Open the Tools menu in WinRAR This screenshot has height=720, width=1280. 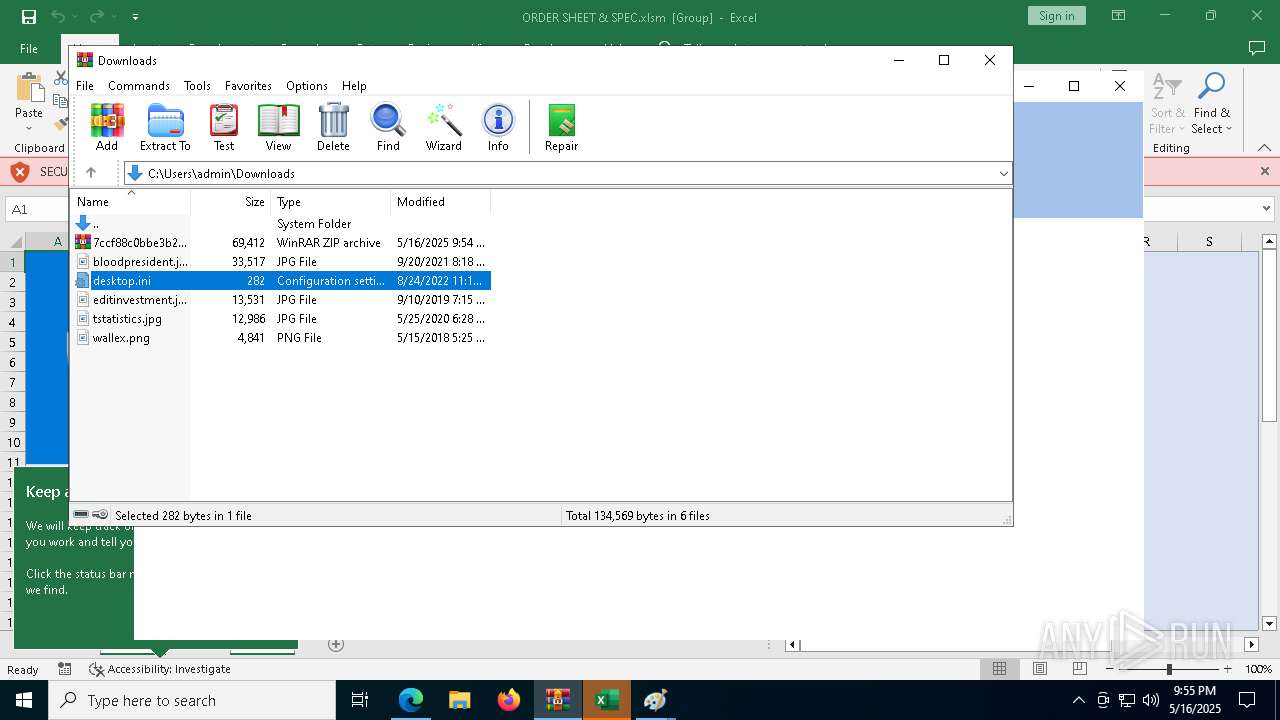tap(197, 86)
